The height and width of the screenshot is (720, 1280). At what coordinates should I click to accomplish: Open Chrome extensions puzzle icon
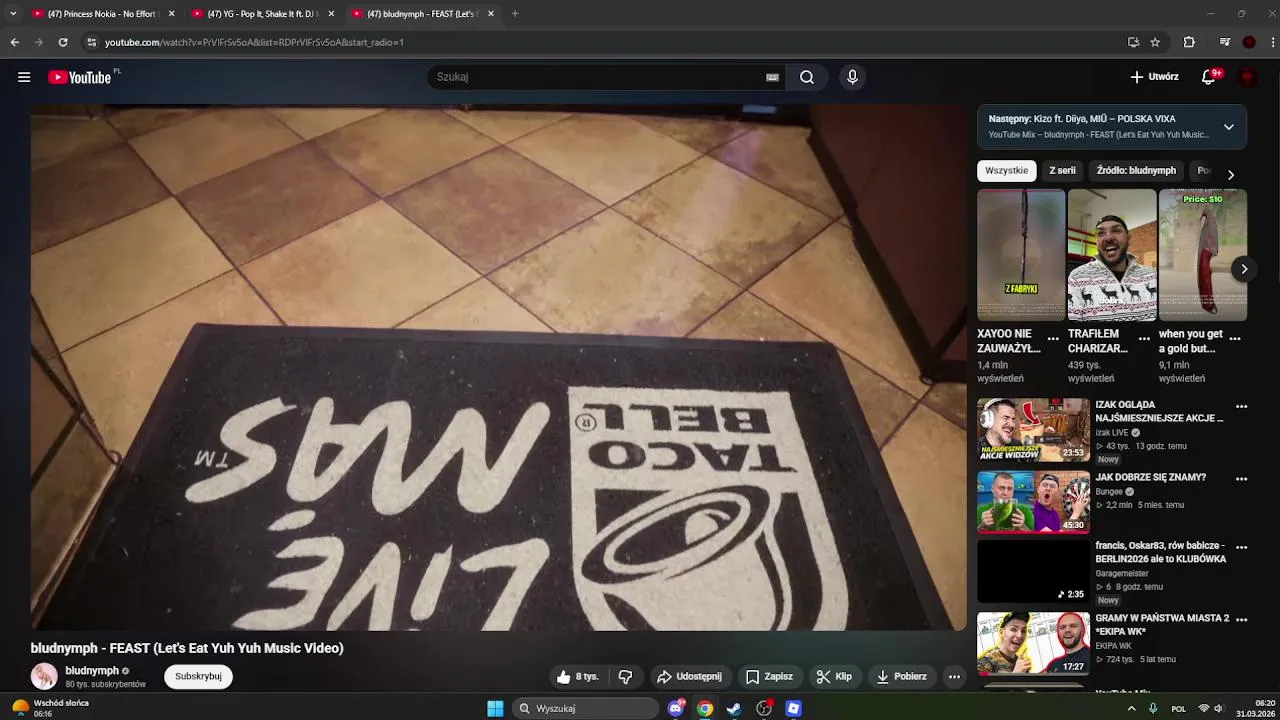tap(1189, 42)
